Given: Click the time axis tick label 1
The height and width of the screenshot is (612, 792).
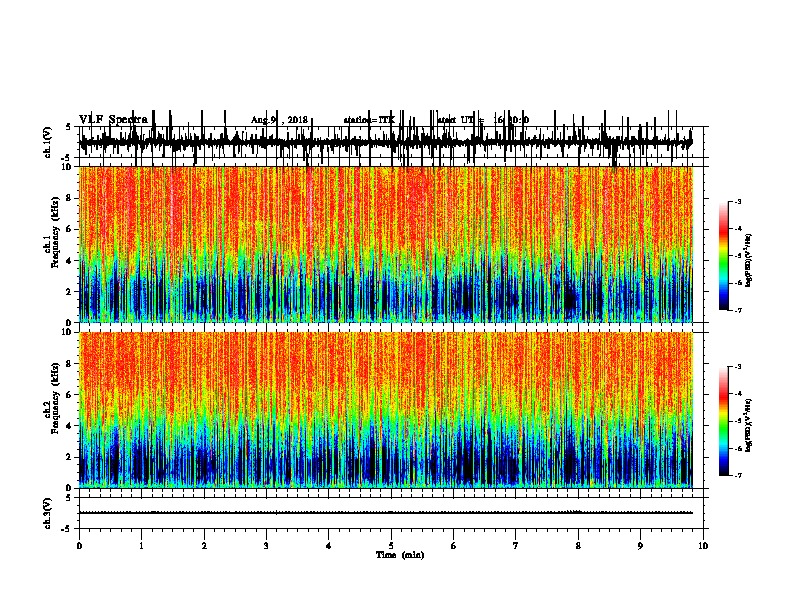Looking at the screenshot, I should [x=141, y=546].
